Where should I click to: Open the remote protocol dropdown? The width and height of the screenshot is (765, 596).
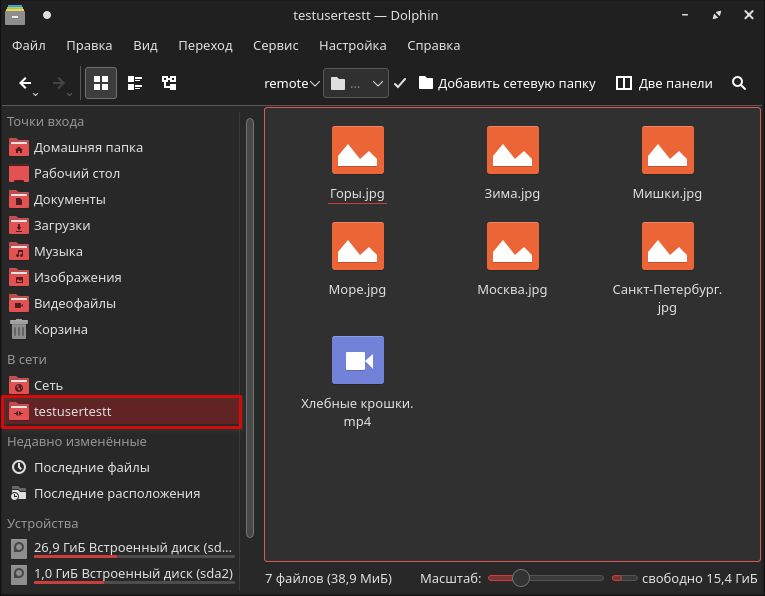tap(291, 84)
